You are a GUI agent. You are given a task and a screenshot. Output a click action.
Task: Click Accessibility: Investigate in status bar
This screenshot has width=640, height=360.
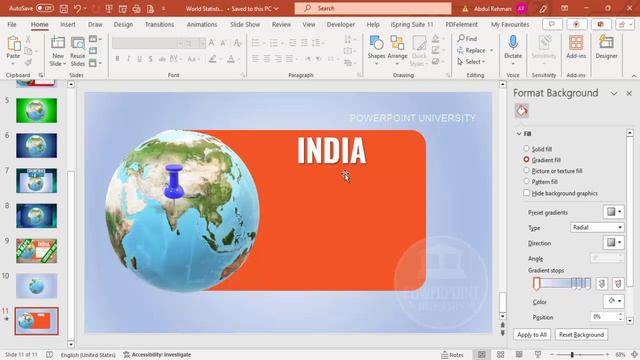(157, 355)
